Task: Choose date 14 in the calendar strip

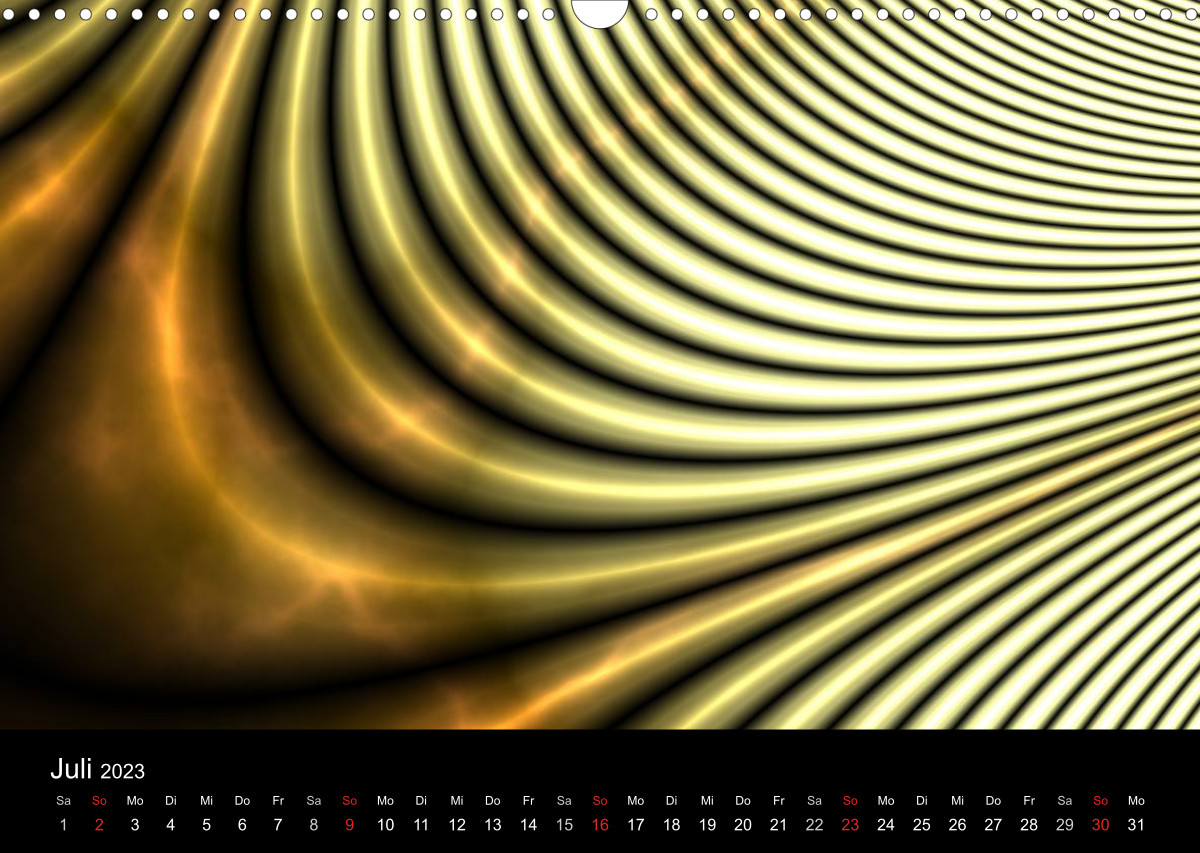Action: tap(528, 825)
